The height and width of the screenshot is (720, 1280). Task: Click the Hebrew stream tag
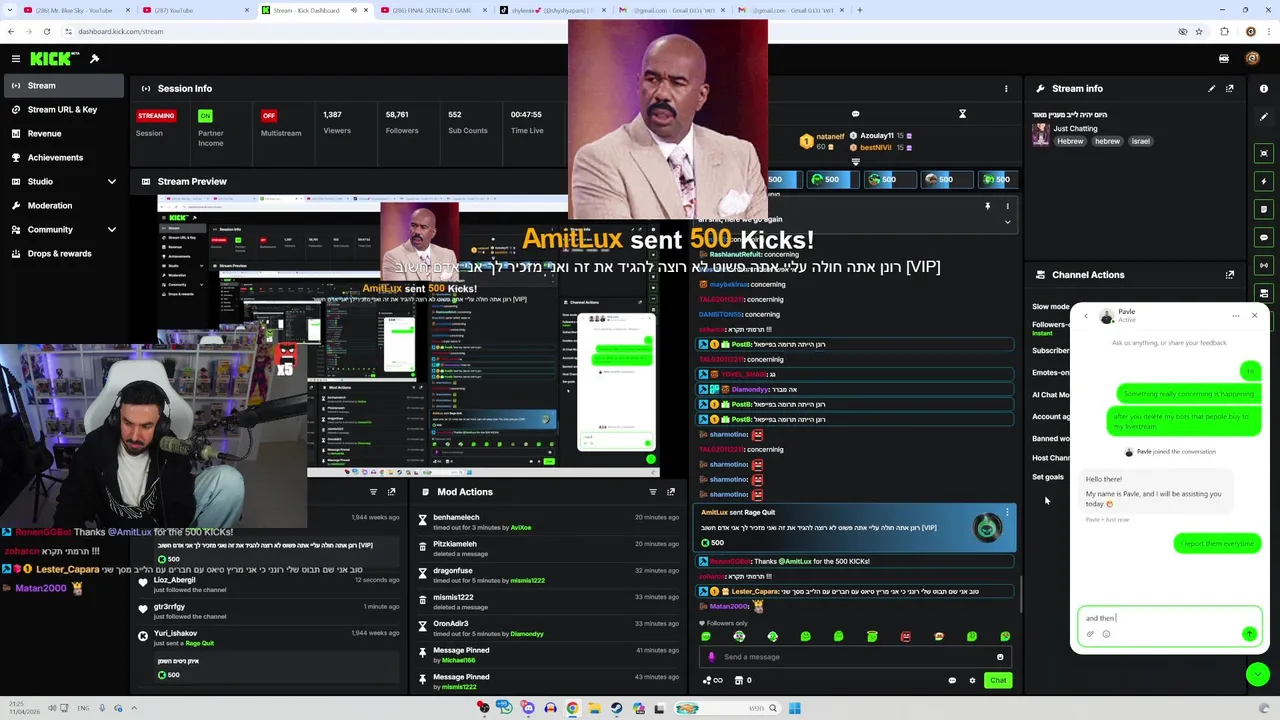click(1070, 141)
